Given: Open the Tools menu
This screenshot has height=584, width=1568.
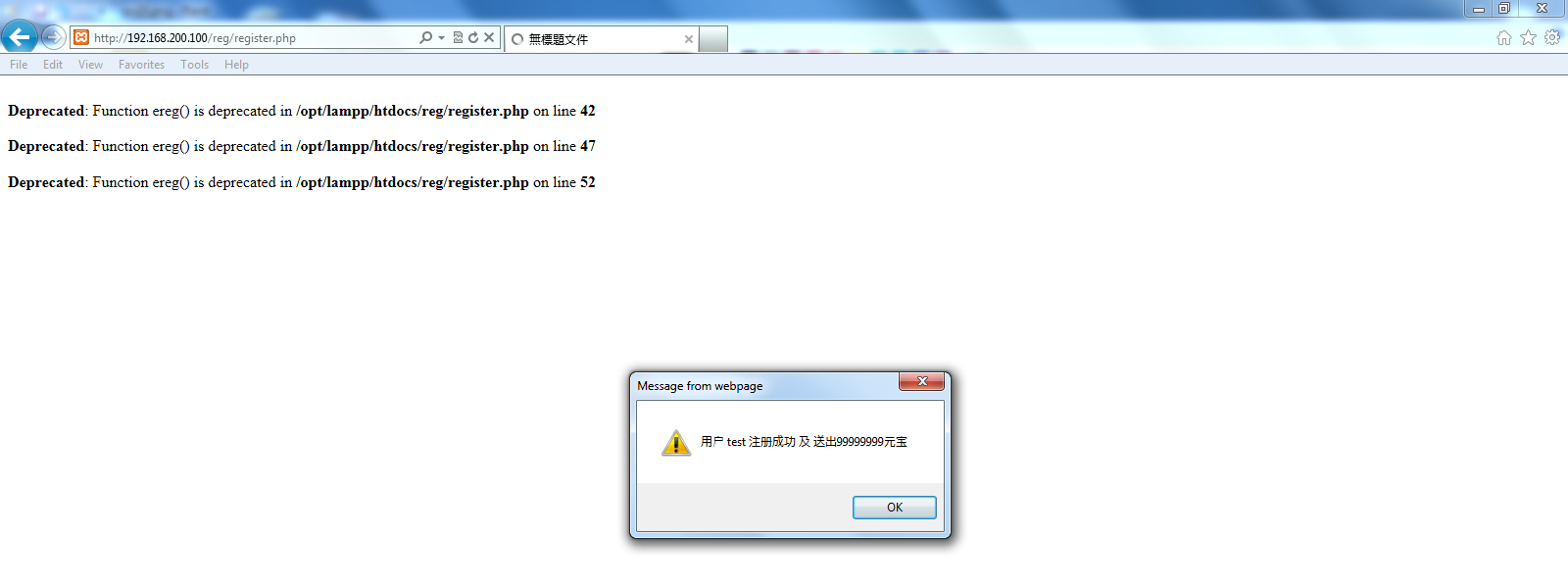Looking at the screenshot, I should [194, 65].
